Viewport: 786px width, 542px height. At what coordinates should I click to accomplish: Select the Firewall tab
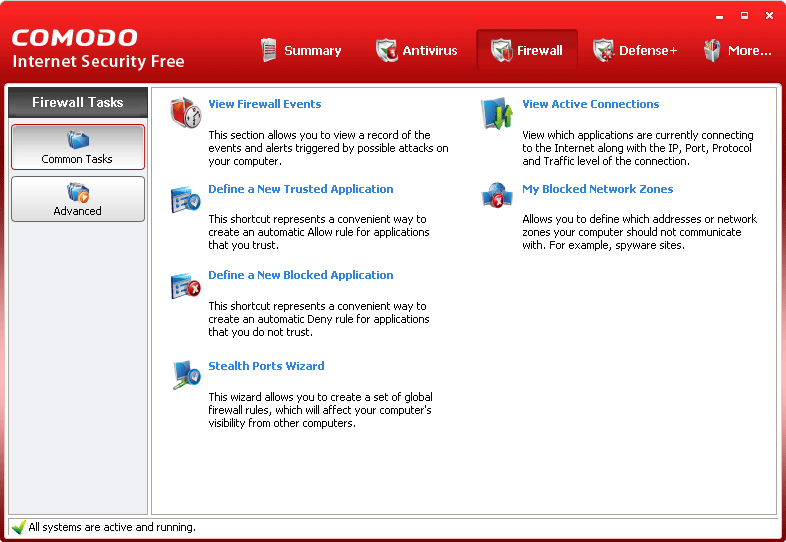click(x=527, y=50)
